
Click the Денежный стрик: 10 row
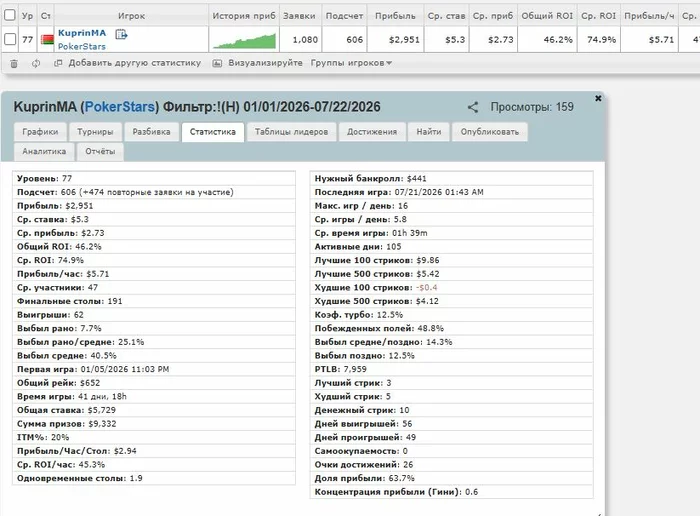(452, 410)
